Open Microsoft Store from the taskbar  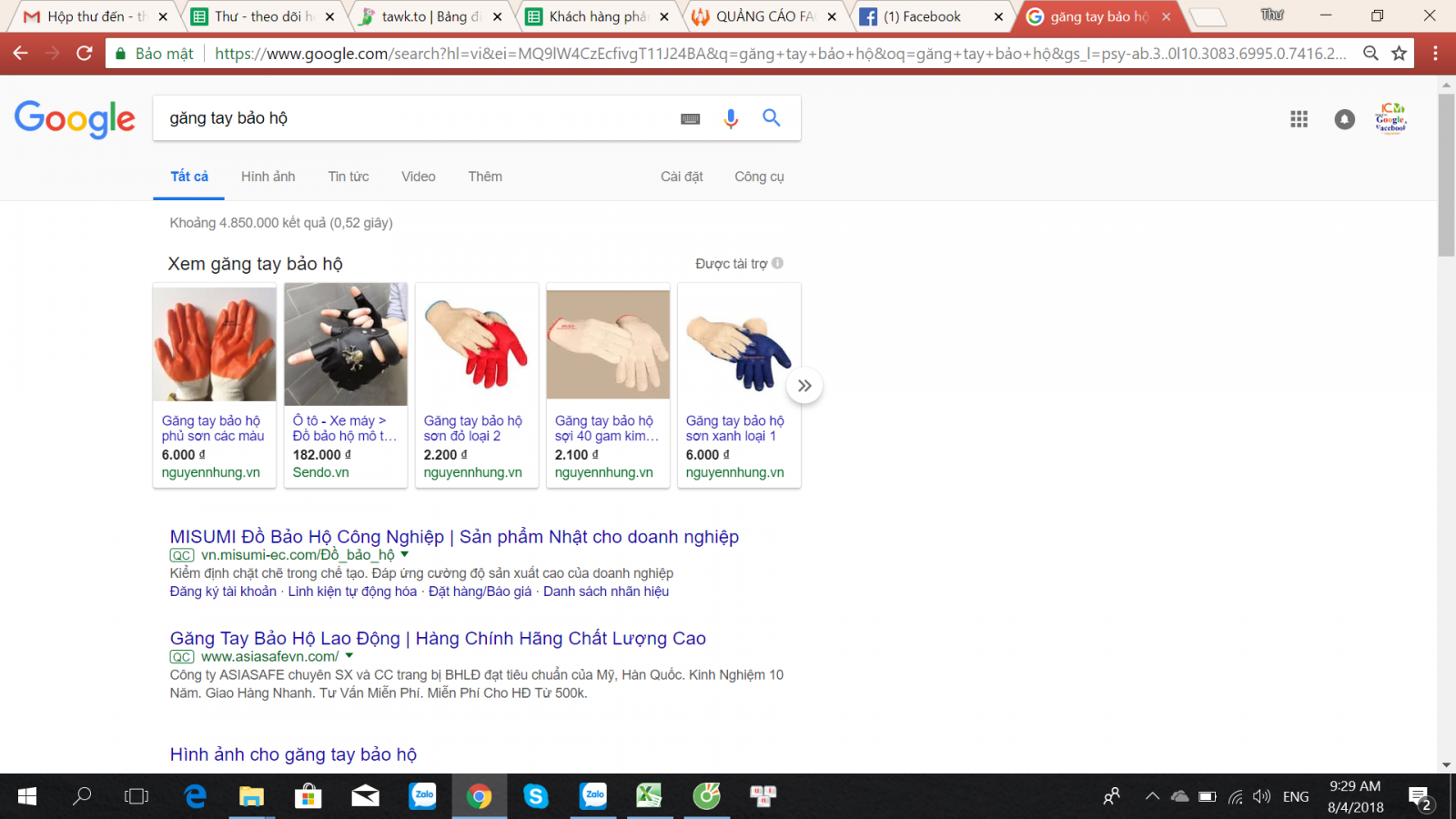[308, 796]
